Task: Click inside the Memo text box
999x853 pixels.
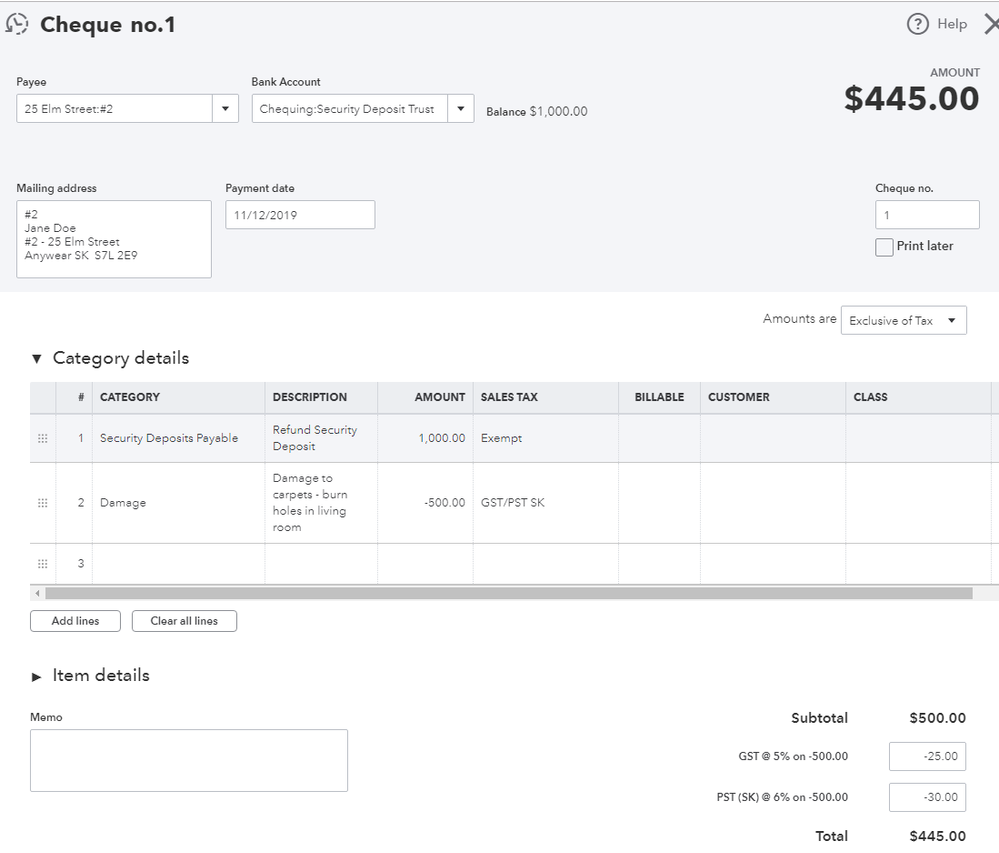Action: [x=189, y=760]
